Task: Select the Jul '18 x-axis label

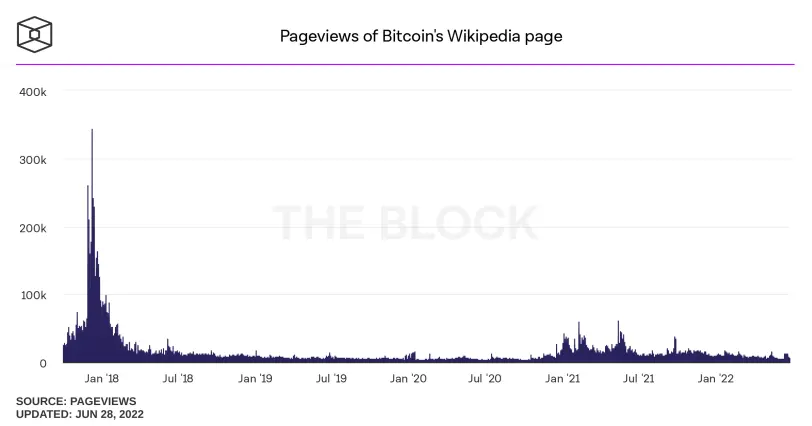Action: coord(178,378)
